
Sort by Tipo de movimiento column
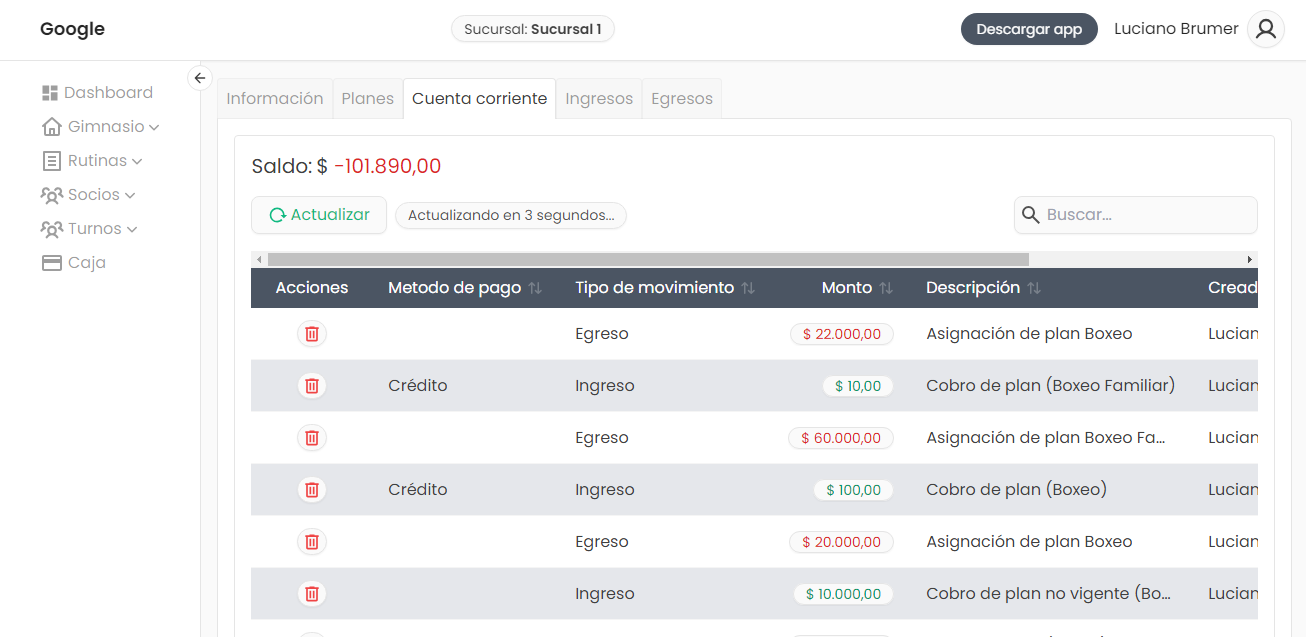click(x=748, y=288)
